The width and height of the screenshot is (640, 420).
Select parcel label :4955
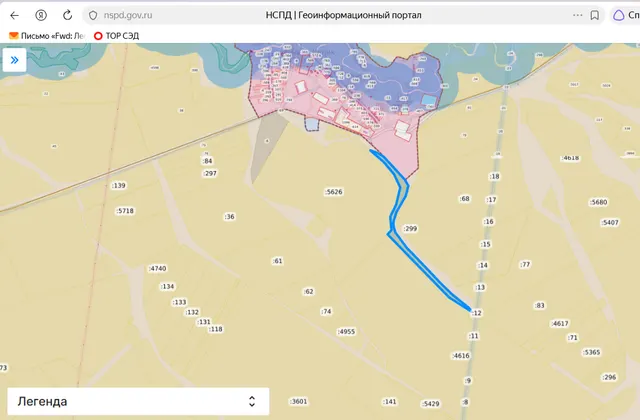point(346,332)
